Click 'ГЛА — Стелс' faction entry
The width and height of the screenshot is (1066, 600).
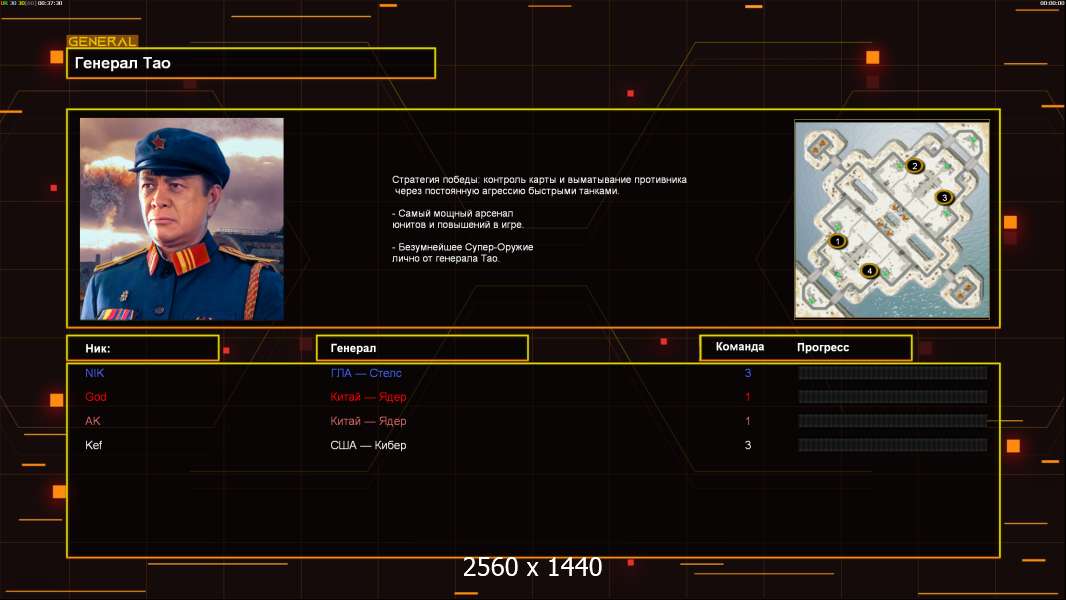click(x=366, y=373)
